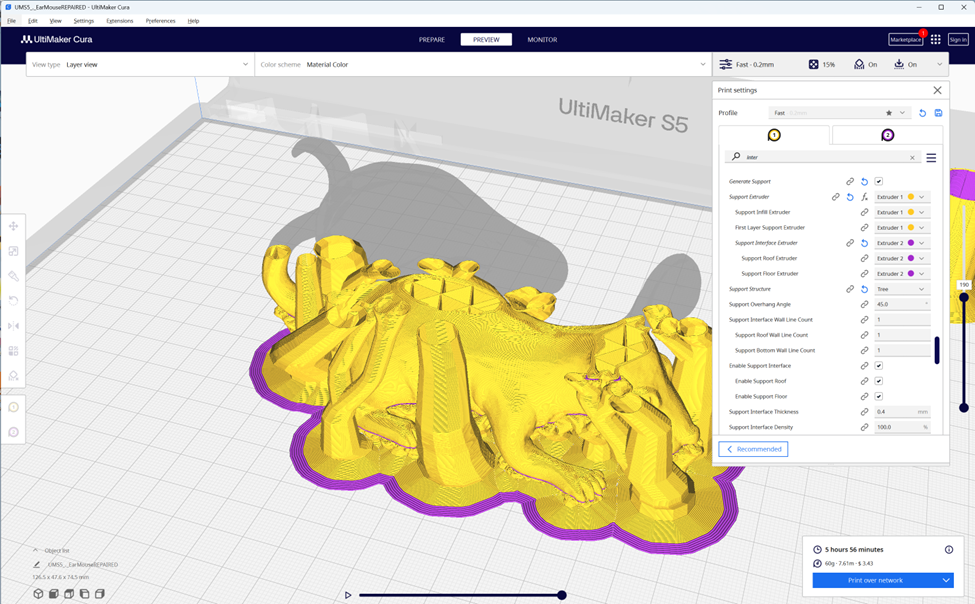Open the Support Roof Extruder dropdown
The height and width of the screenshot is (604, 975).
pyautogui.click(x=901, y=258)
